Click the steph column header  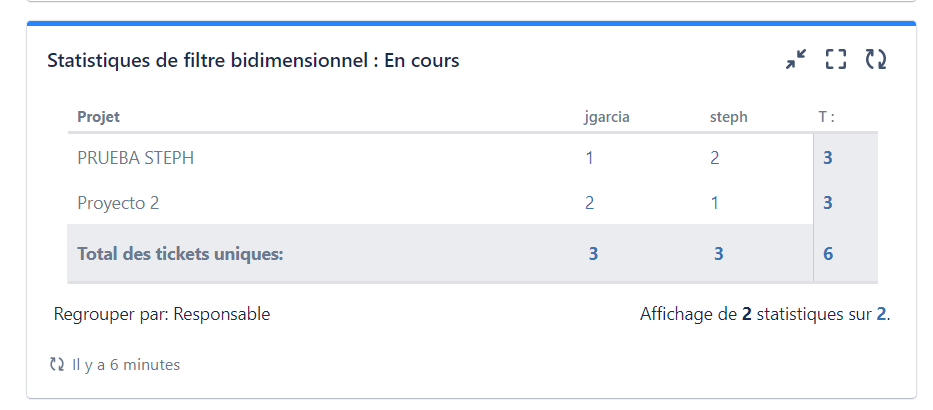728,117
